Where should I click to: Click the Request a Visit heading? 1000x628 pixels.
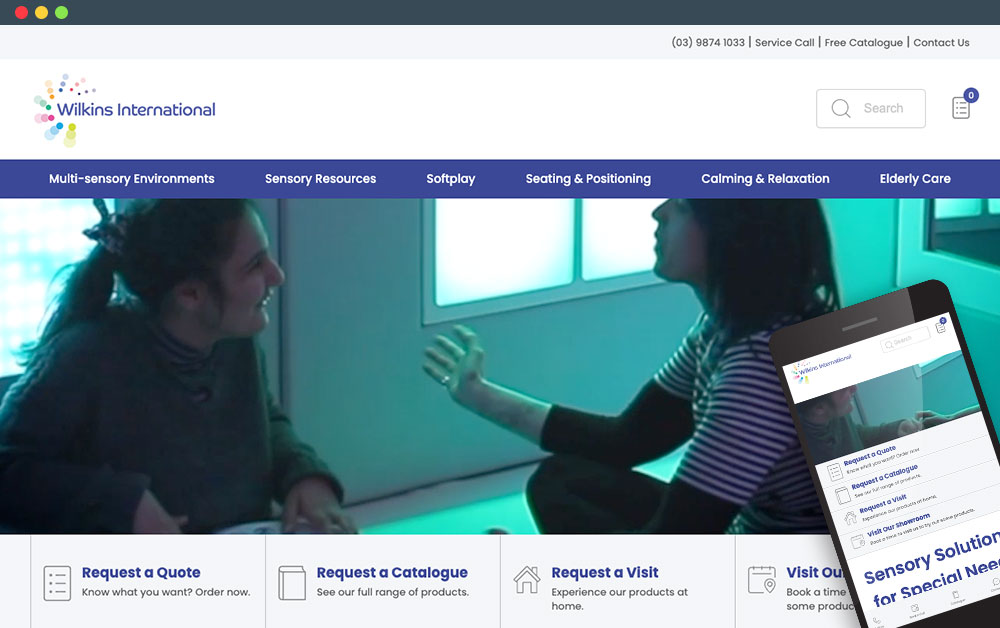coord(605,573)
